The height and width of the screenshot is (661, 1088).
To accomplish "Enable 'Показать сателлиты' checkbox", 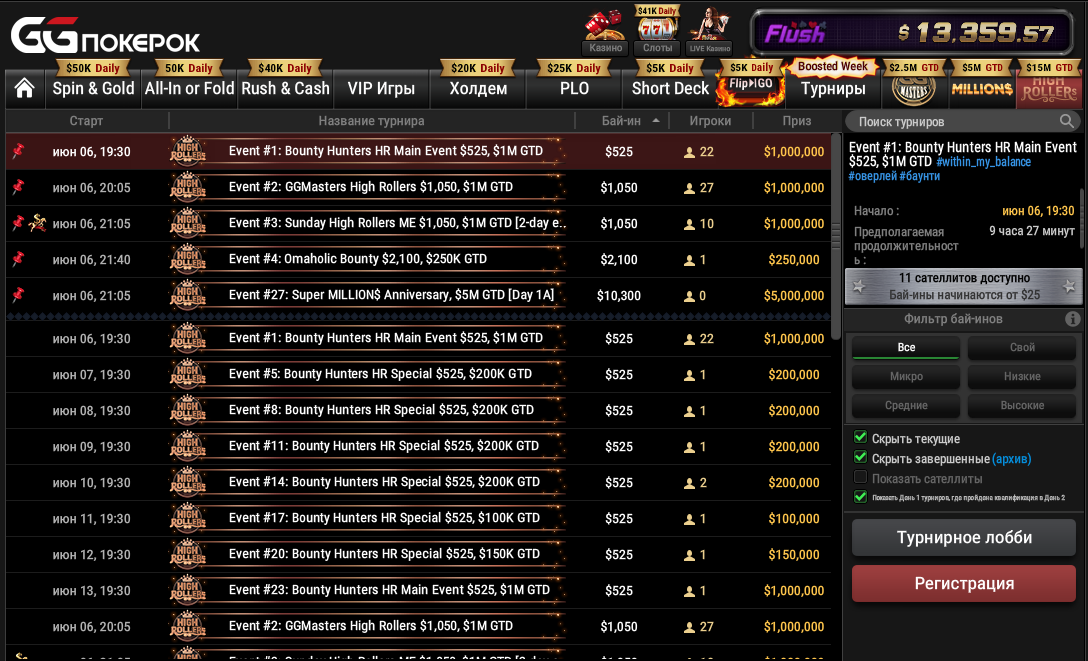I will tap(860, 478).
